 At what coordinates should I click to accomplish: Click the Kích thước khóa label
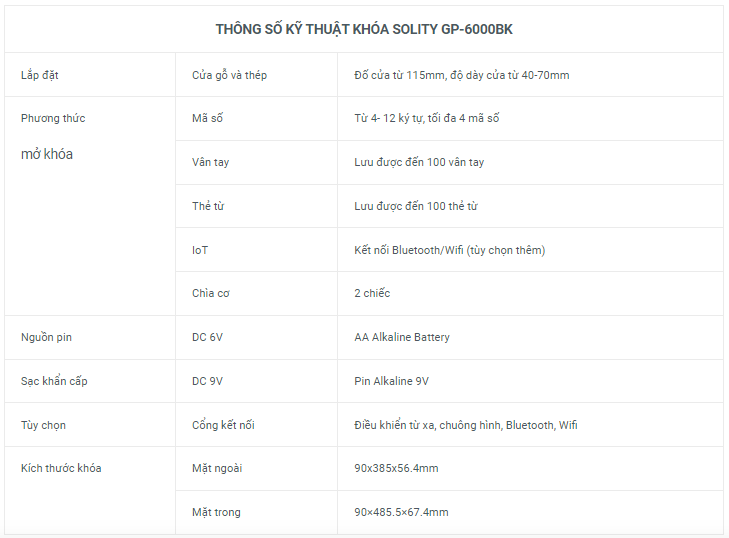click(x=60, y=468)
